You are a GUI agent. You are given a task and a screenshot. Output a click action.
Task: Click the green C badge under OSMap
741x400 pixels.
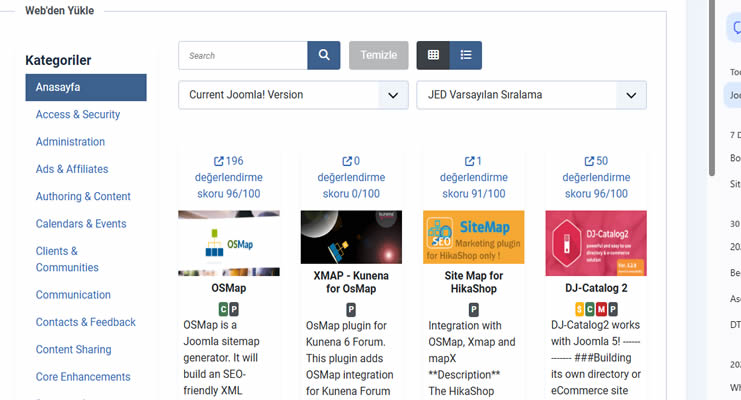pyautogui.click(x=223, y=309)
